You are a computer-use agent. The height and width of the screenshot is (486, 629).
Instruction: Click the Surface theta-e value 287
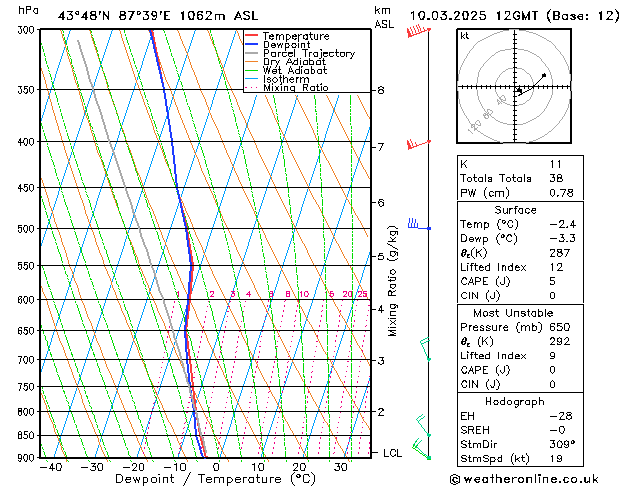[x=560, y=253]
